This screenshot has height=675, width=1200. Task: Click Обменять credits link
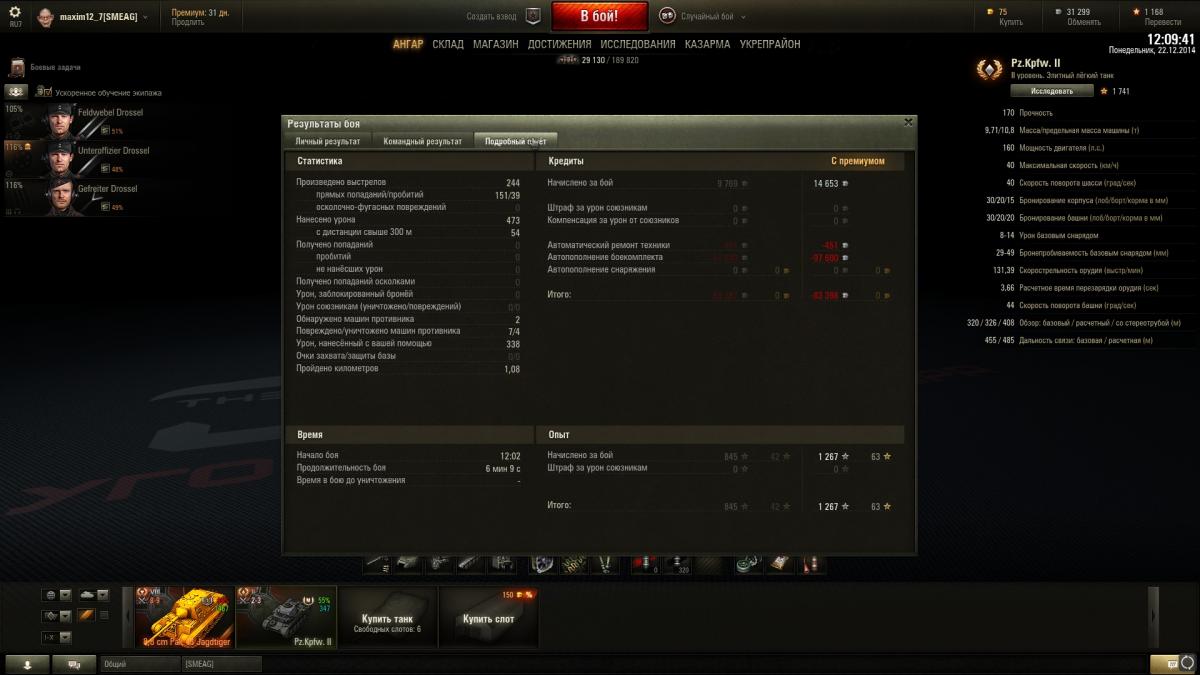[1083, 22]
